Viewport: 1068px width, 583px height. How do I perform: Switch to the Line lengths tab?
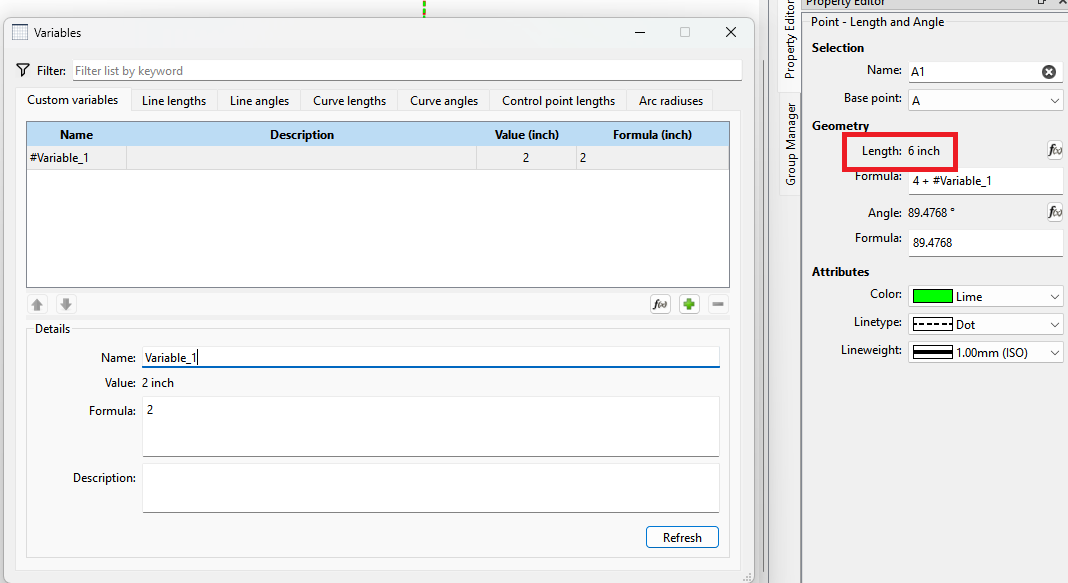coord(173,100)
